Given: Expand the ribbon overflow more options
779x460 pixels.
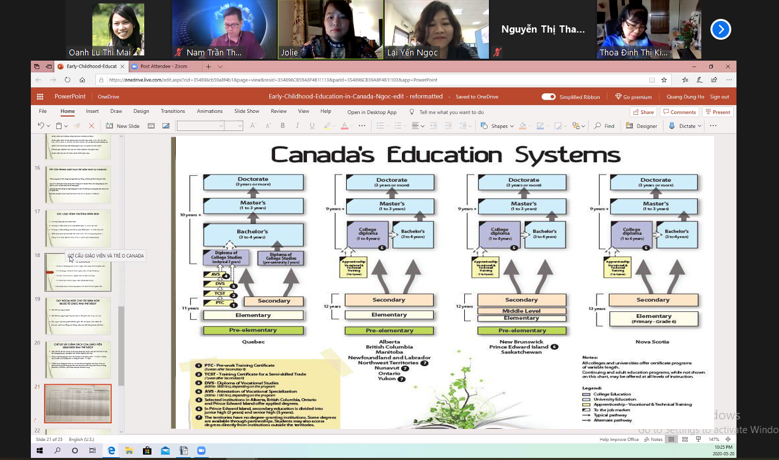Looking at the screenshot, I should 713,126.
